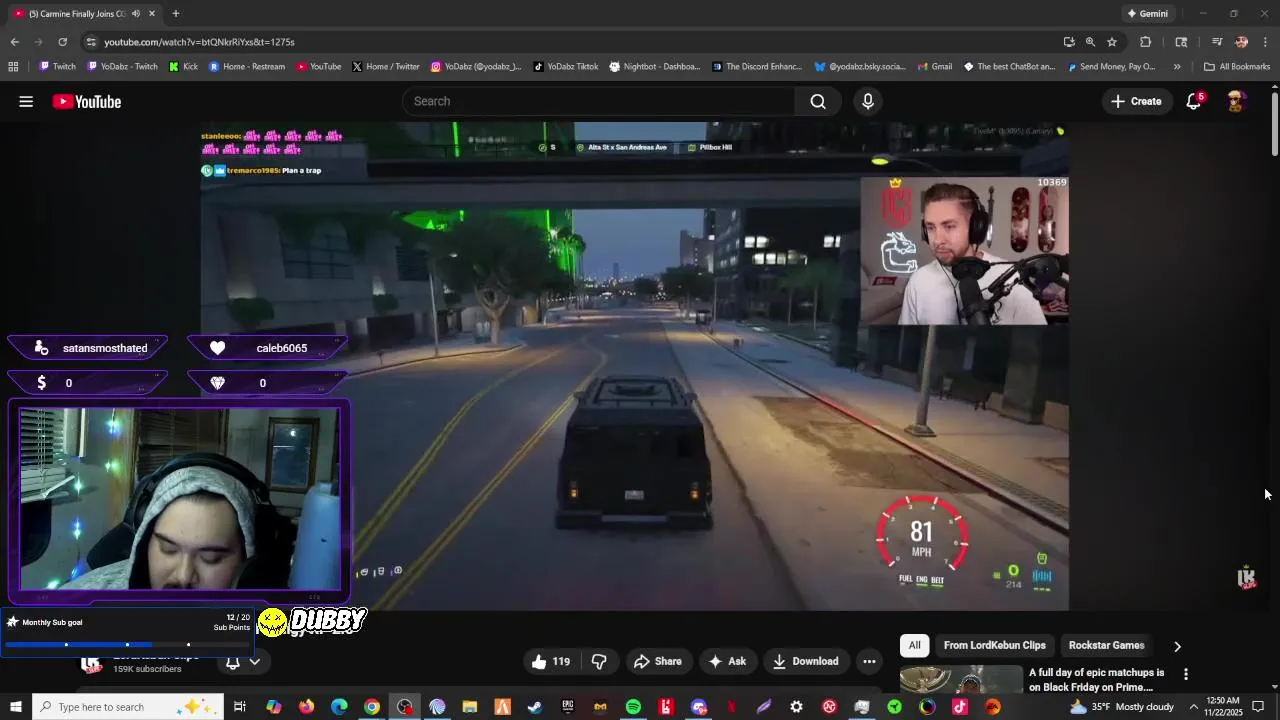Dislike the video with thumbs down

point(599,661)
